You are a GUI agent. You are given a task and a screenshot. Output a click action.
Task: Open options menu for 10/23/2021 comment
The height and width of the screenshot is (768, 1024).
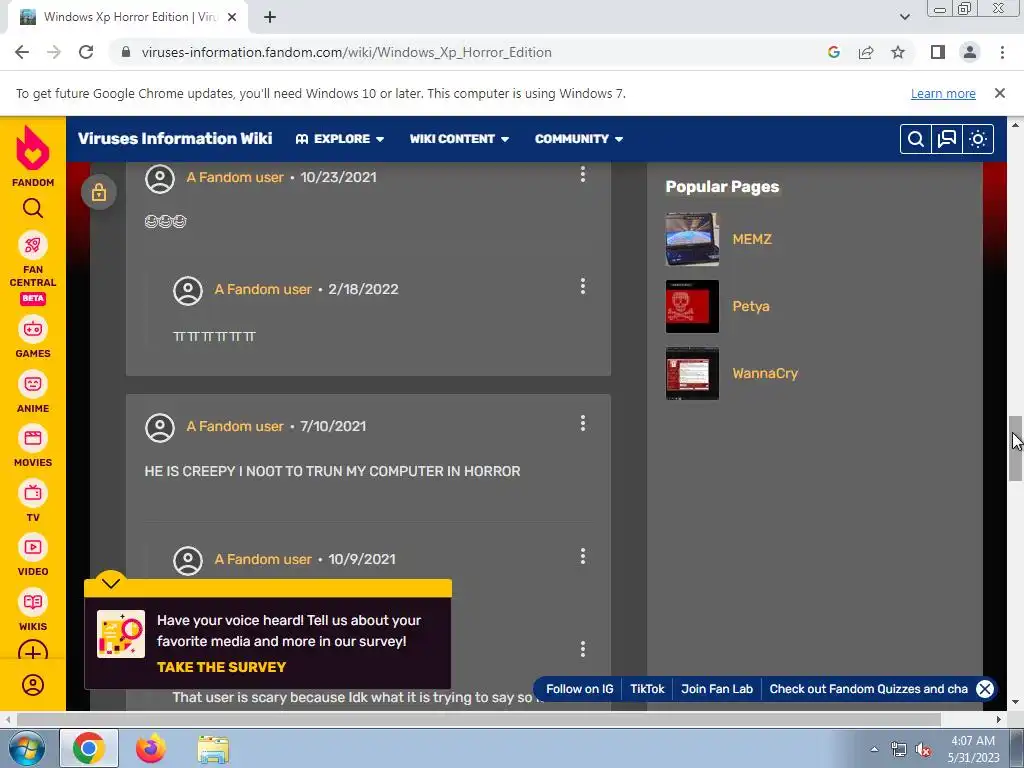coord(583,174)
